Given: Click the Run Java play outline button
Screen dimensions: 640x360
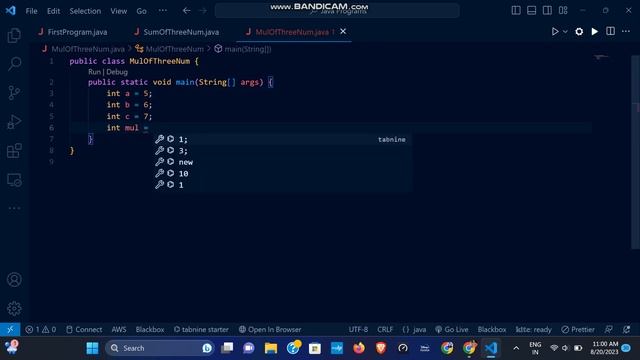Looking at the screenshot, I should [555, 31].
